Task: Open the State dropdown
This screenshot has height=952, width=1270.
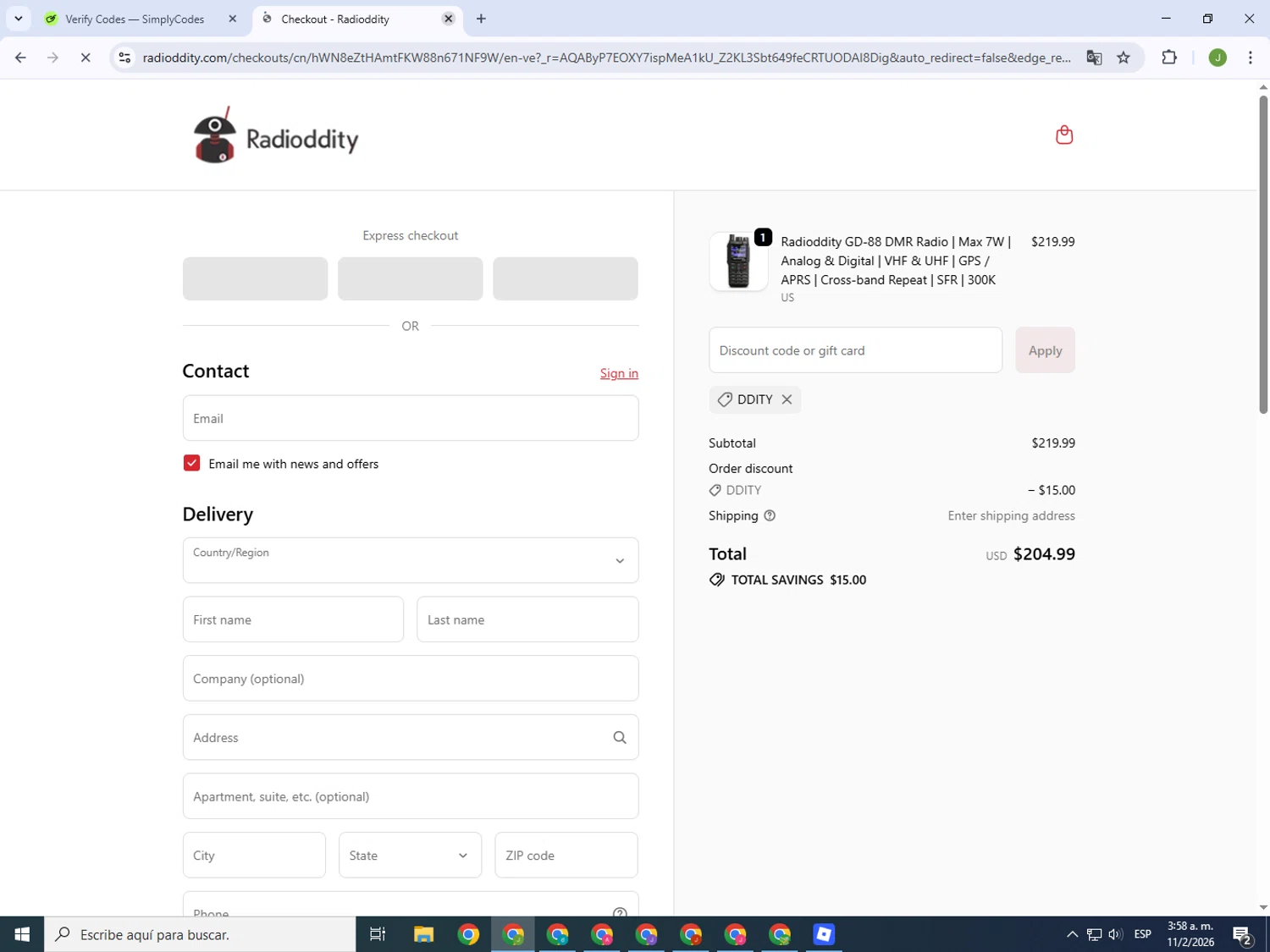Action: 410,855
